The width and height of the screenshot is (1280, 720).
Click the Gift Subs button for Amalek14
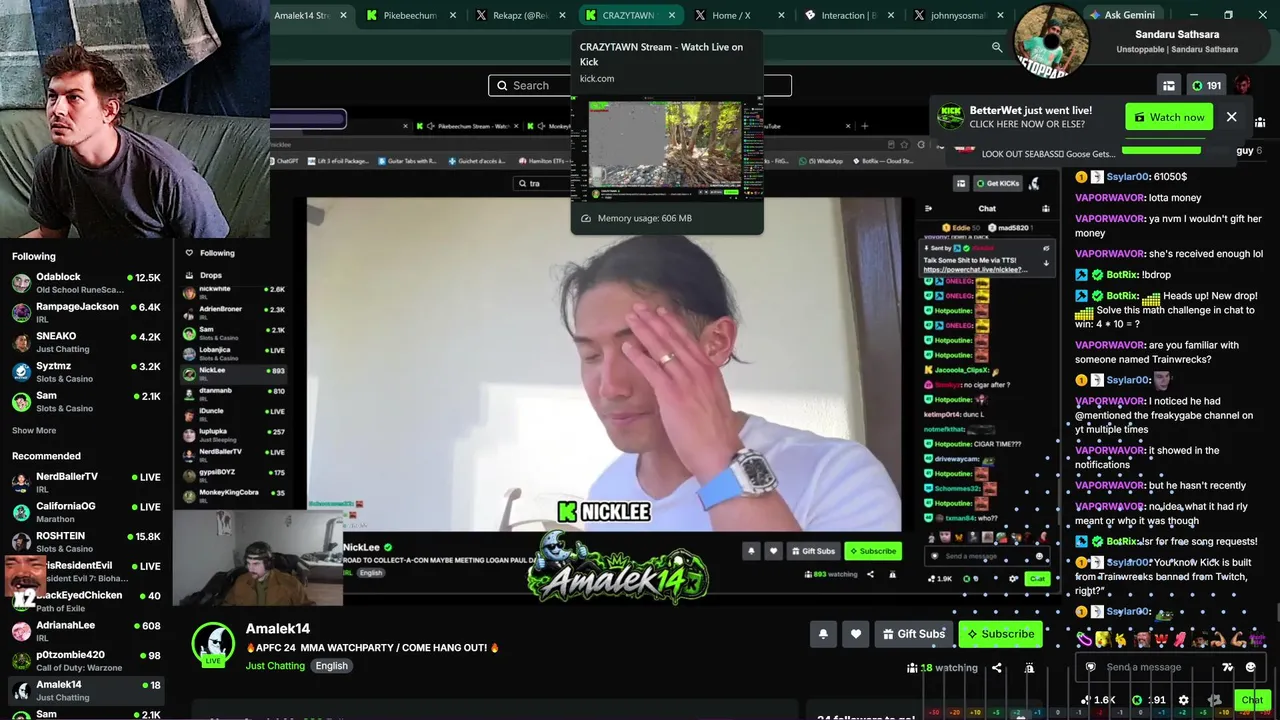click(x=914, y=634)
